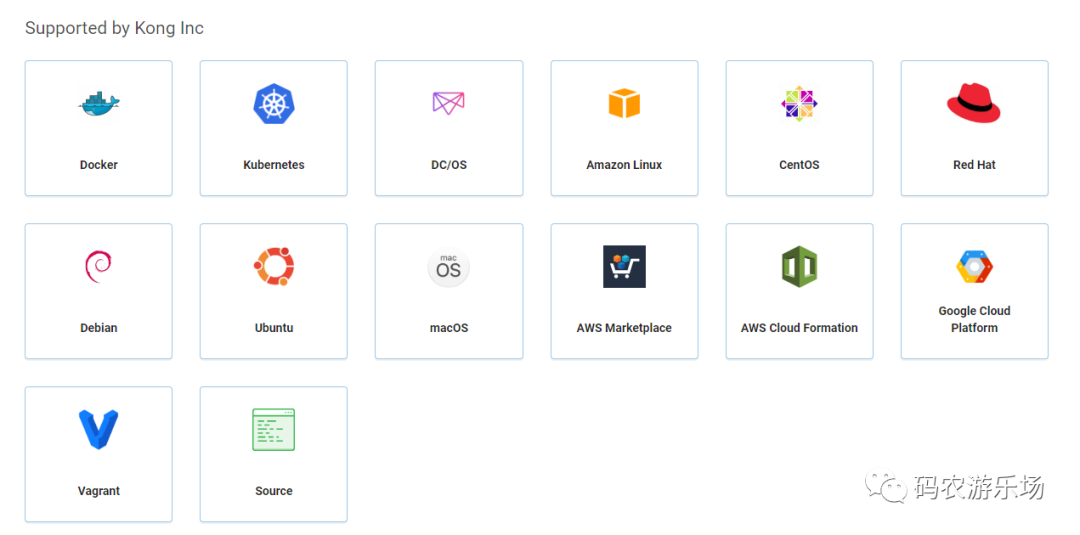Select the DC/OS label text

(448, 165)
